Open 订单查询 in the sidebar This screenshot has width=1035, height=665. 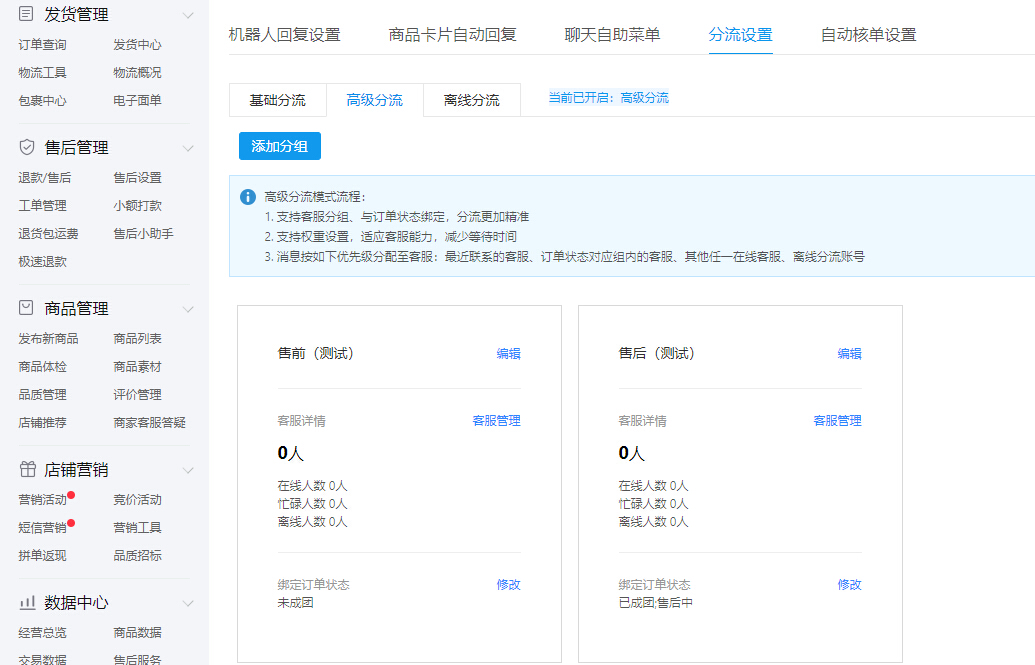(43, 45)
